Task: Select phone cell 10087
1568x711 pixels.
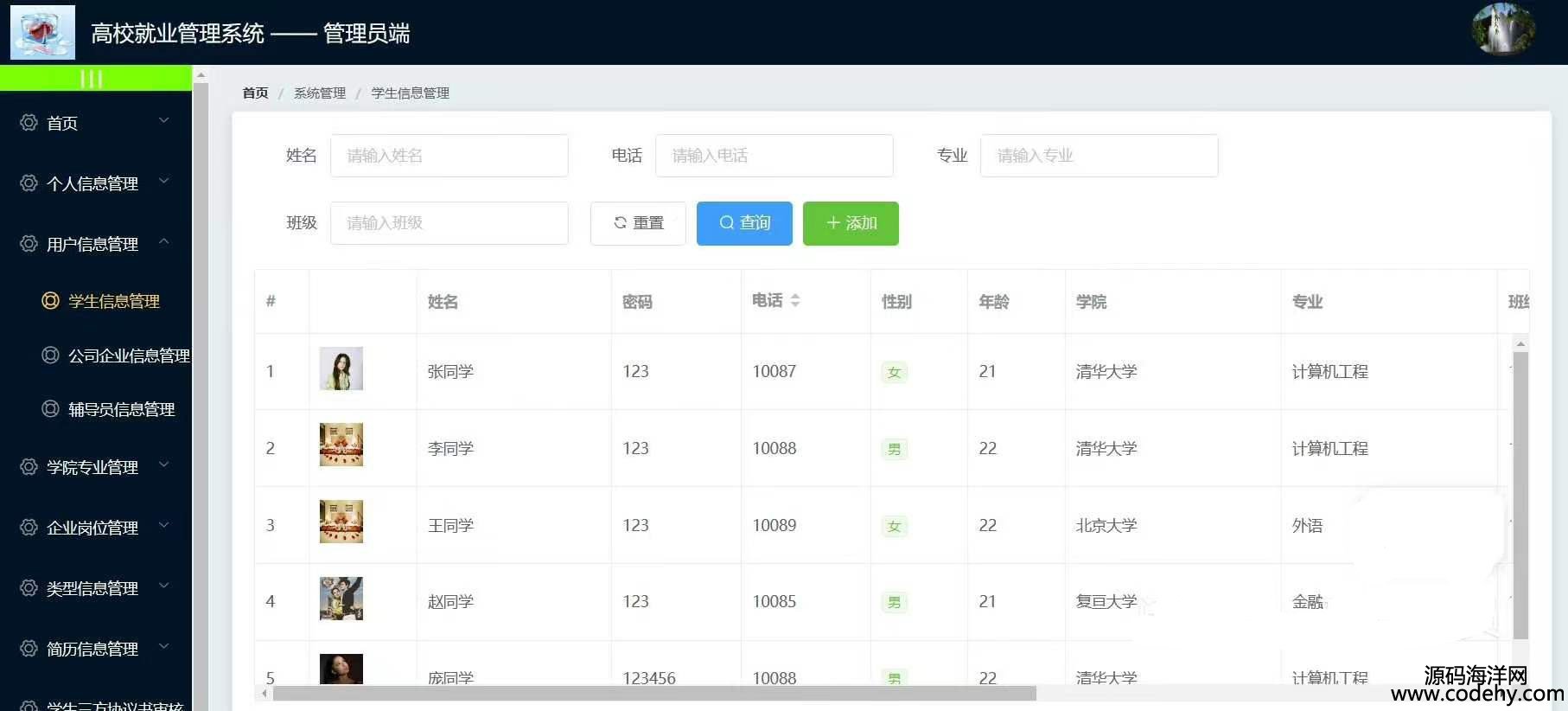Action: tap(774, 371)
